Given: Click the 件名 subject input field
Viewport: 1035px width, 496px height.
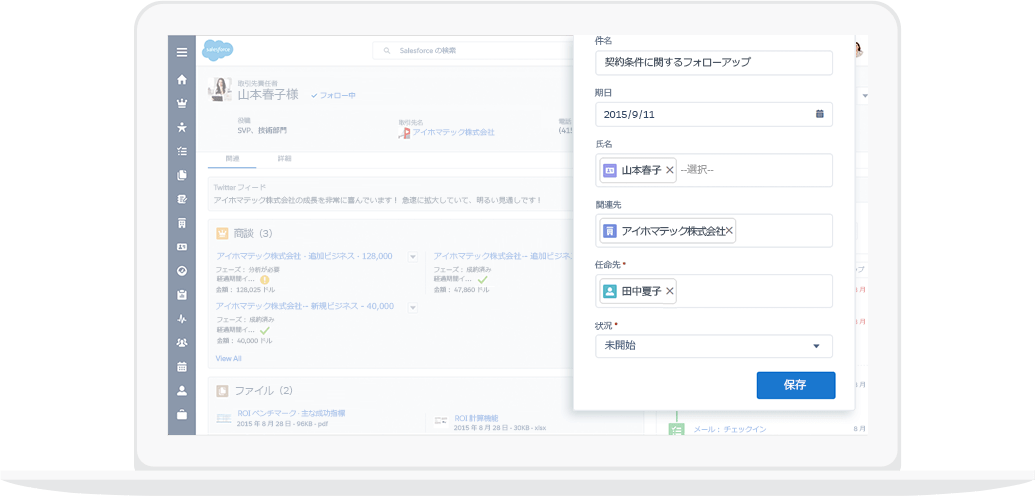Looking at the screenshot, I should click(713, 62).
